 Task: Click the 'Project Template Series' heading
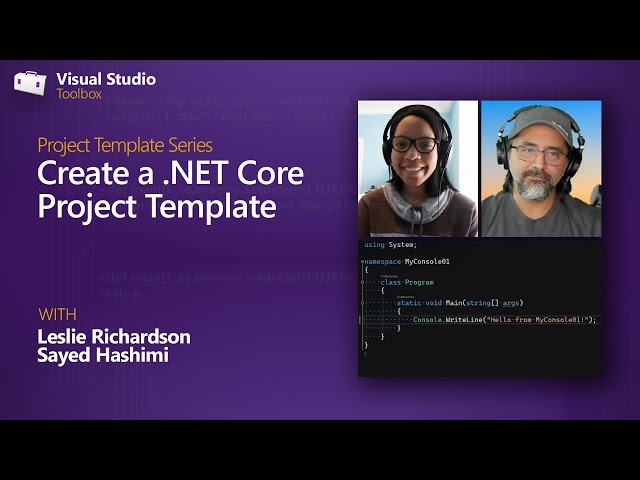[125, 146]
